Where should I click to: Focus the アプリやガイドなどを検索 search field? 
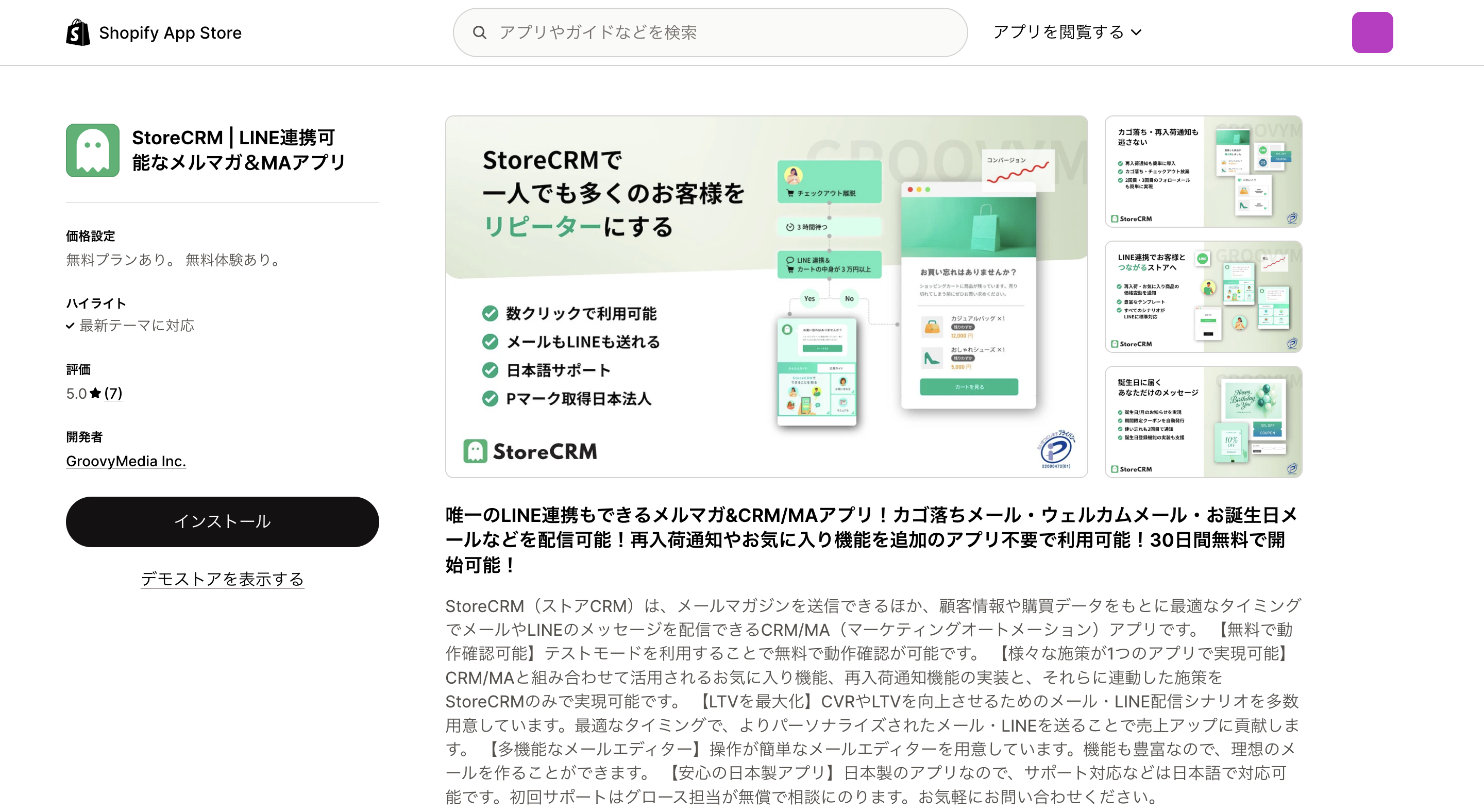[x=710, y=32]
